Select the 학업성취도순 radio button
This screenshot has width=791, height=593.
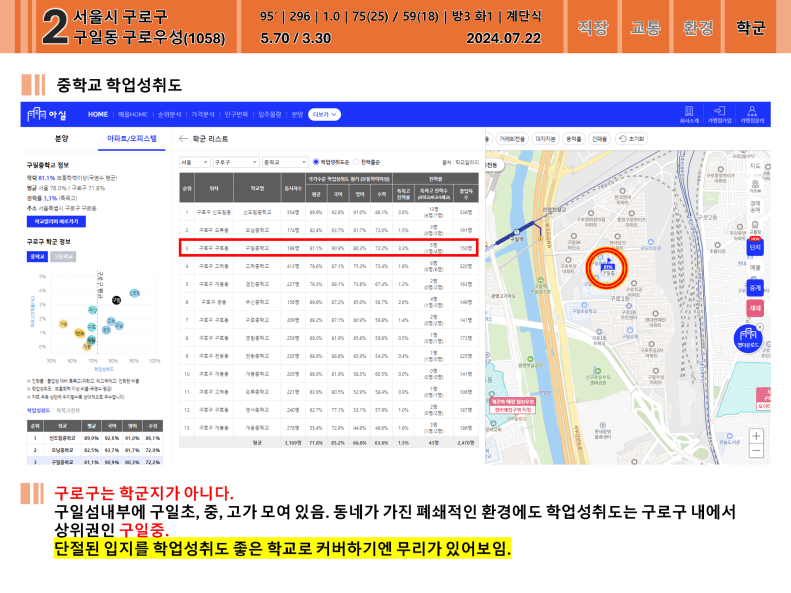tap(316, 162)
